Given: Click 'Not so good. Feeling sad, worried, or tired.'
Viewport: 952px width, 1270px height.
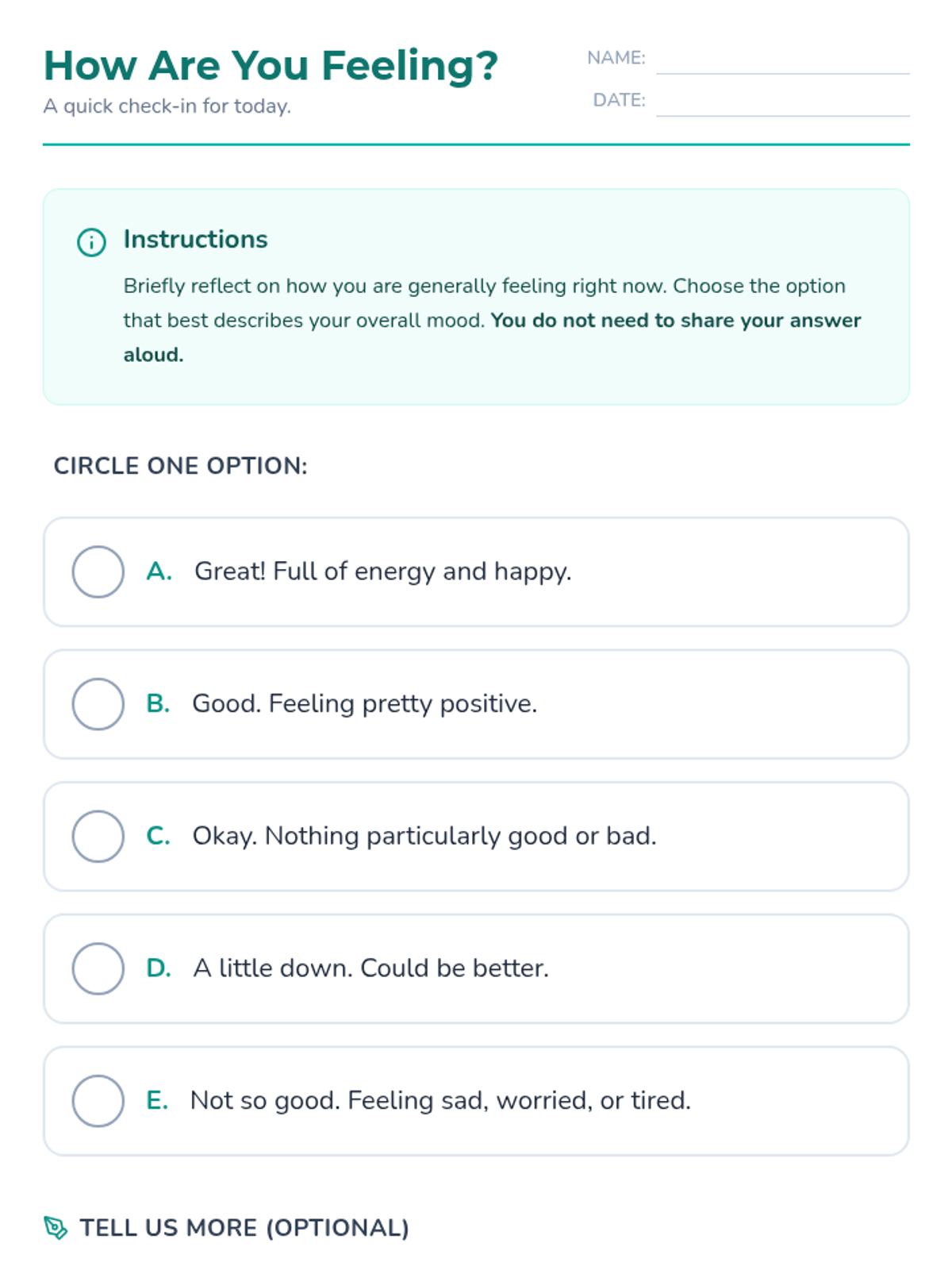Looking at the screenshot, I should click(440, 1101).
